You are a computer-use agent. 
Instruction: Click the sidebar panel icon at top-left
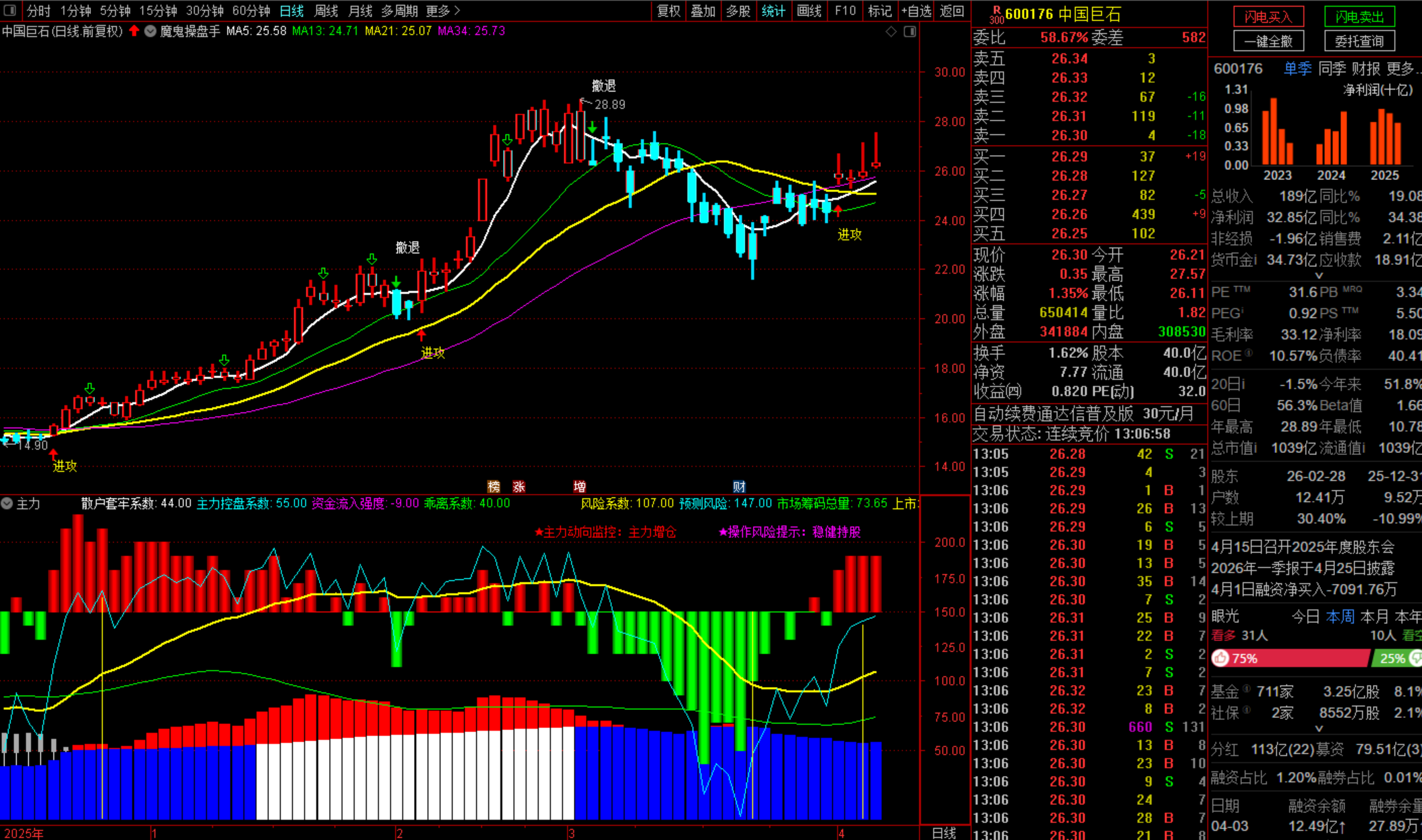click(x=9, y=11)
